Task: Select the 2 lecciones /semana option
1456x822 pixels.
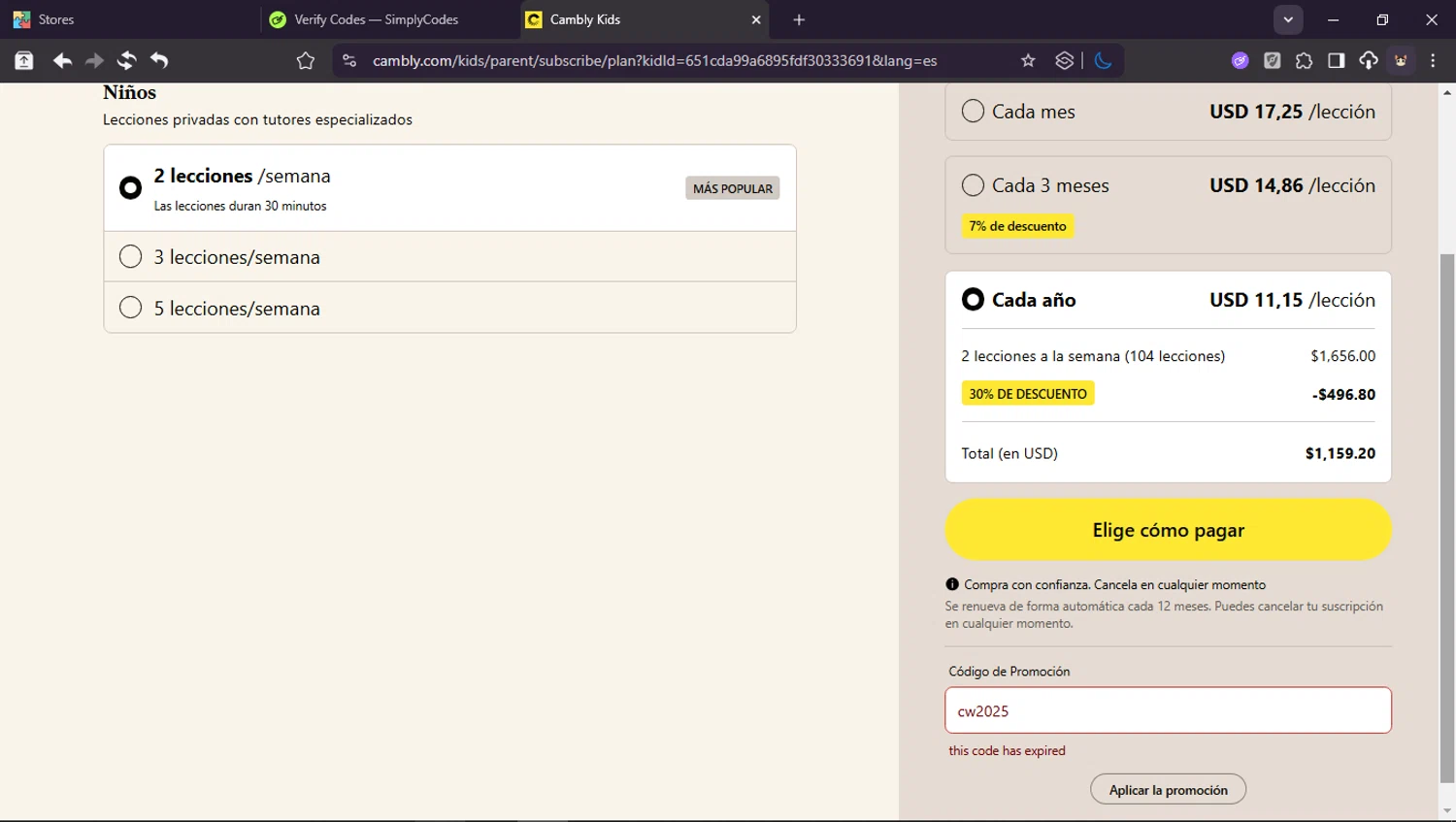Action: point(449,188)
